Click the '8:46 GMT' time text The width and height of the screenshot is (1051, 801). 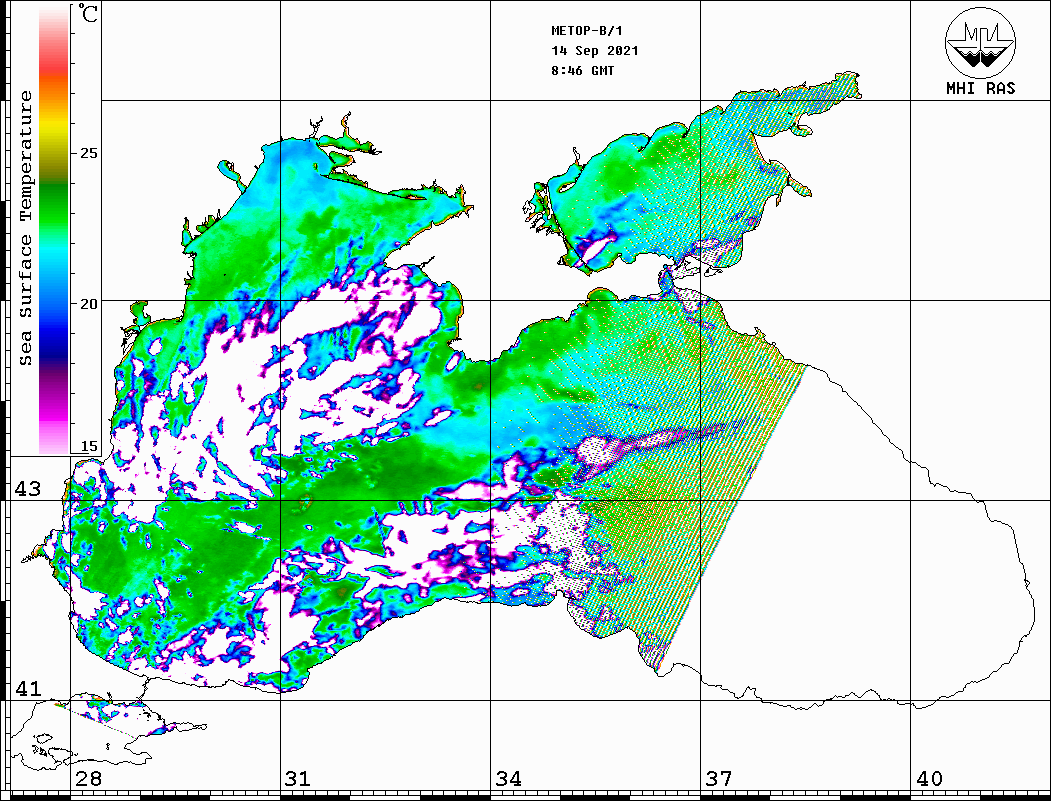[582, 70]
